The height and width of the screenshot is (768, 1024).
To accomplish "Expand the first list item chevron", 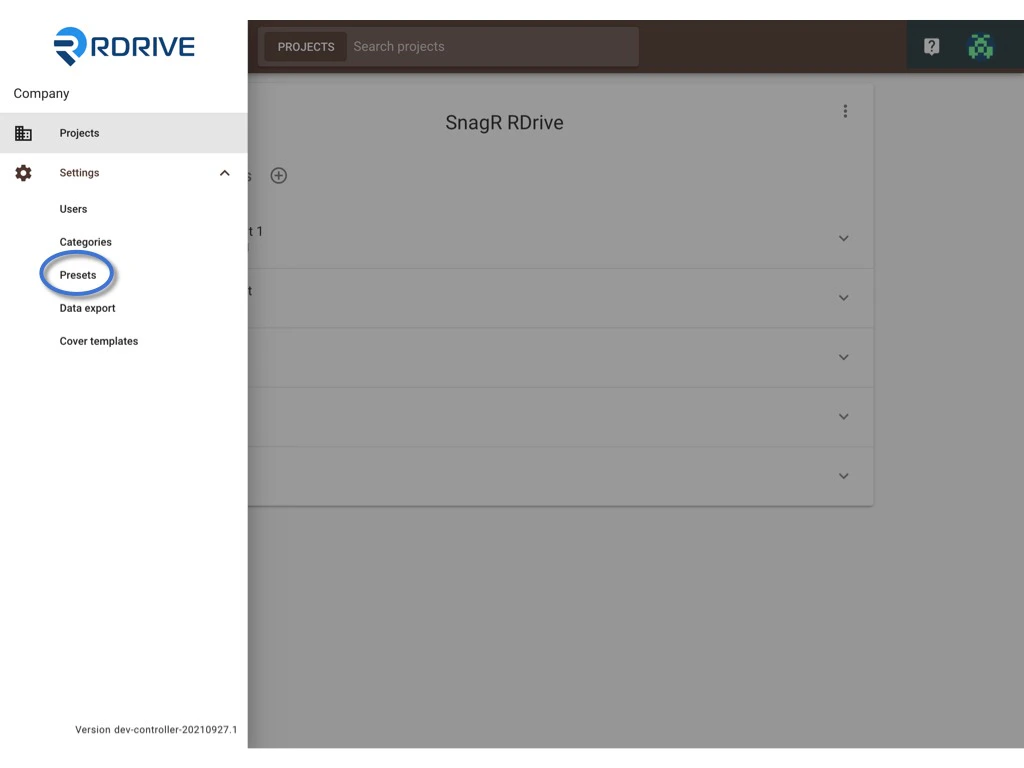I will coord(843,238).
